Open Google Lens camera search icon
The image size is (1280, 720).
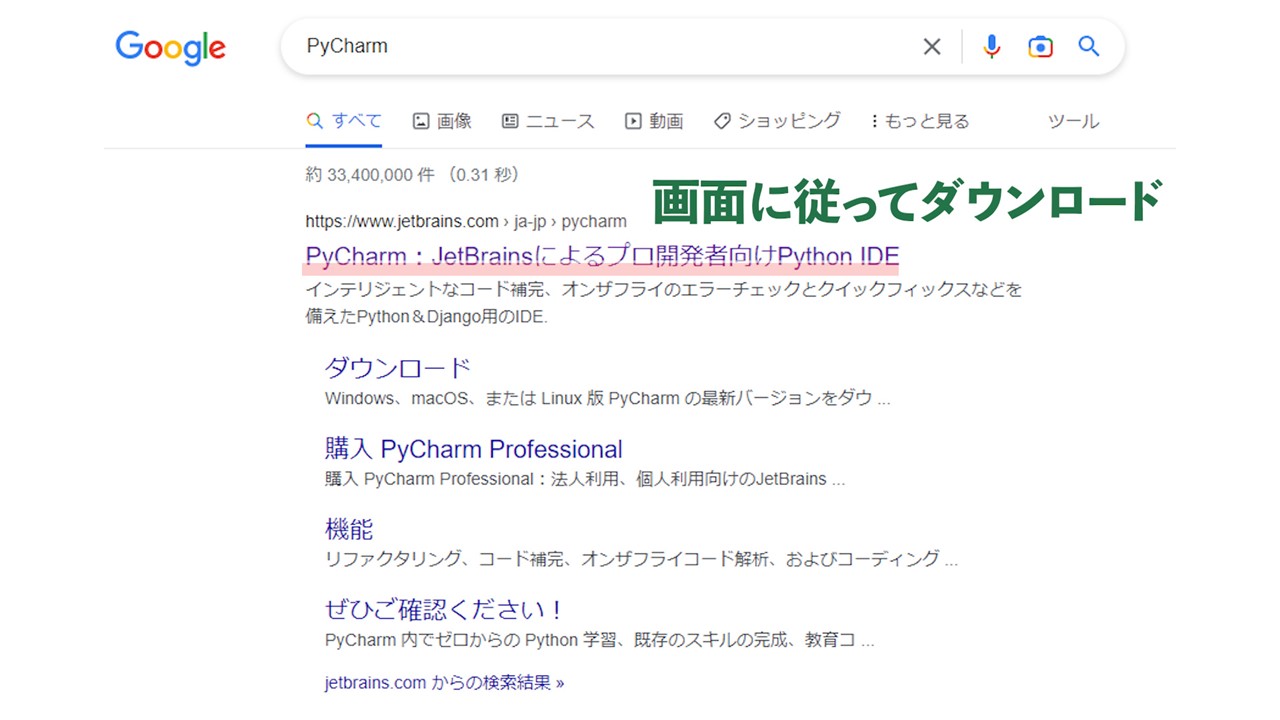[x=1040, y=46]
